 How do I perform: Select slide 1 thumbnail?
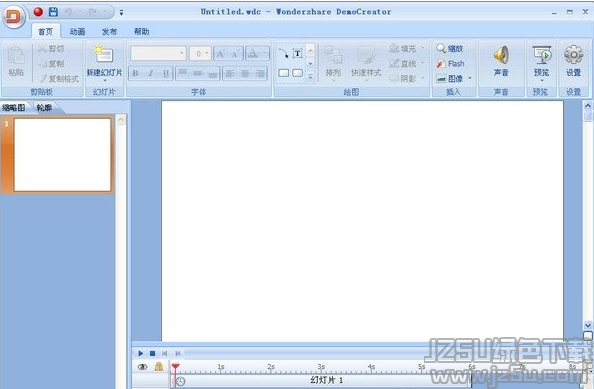(x=62, y=155)
